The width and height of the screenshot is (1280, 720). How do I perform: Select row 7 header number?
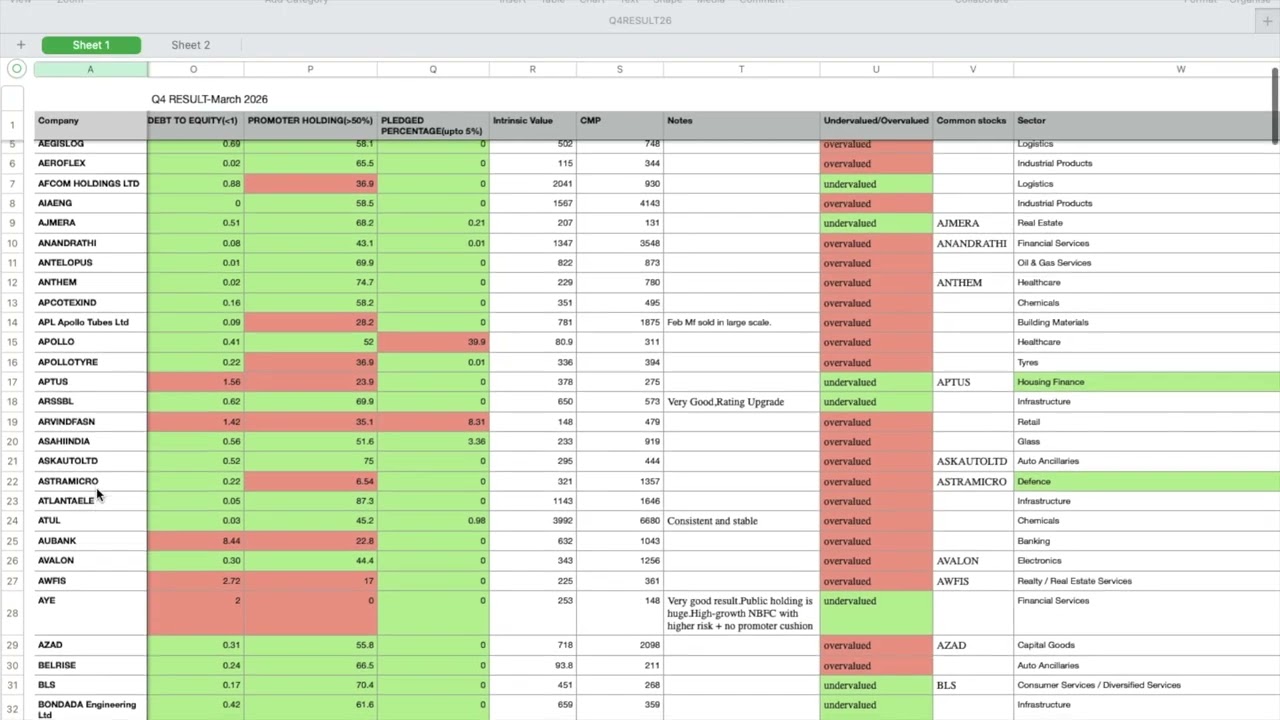click(13, 184)
